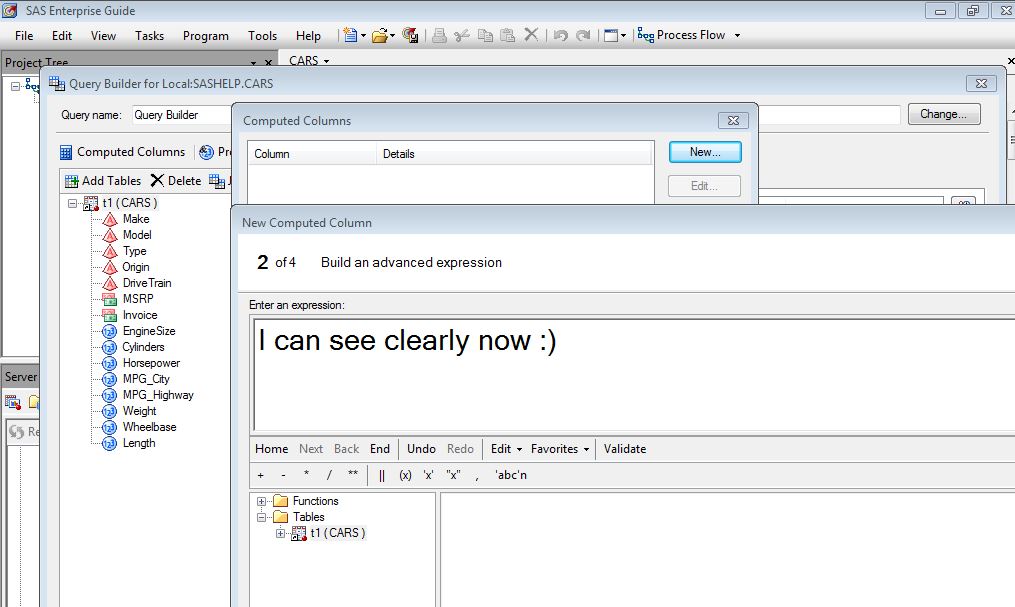The width and height of the screenshot is (1015, 607).
Task: Select the Horsepower column in the tree
Action: click(x=151, y=363)
